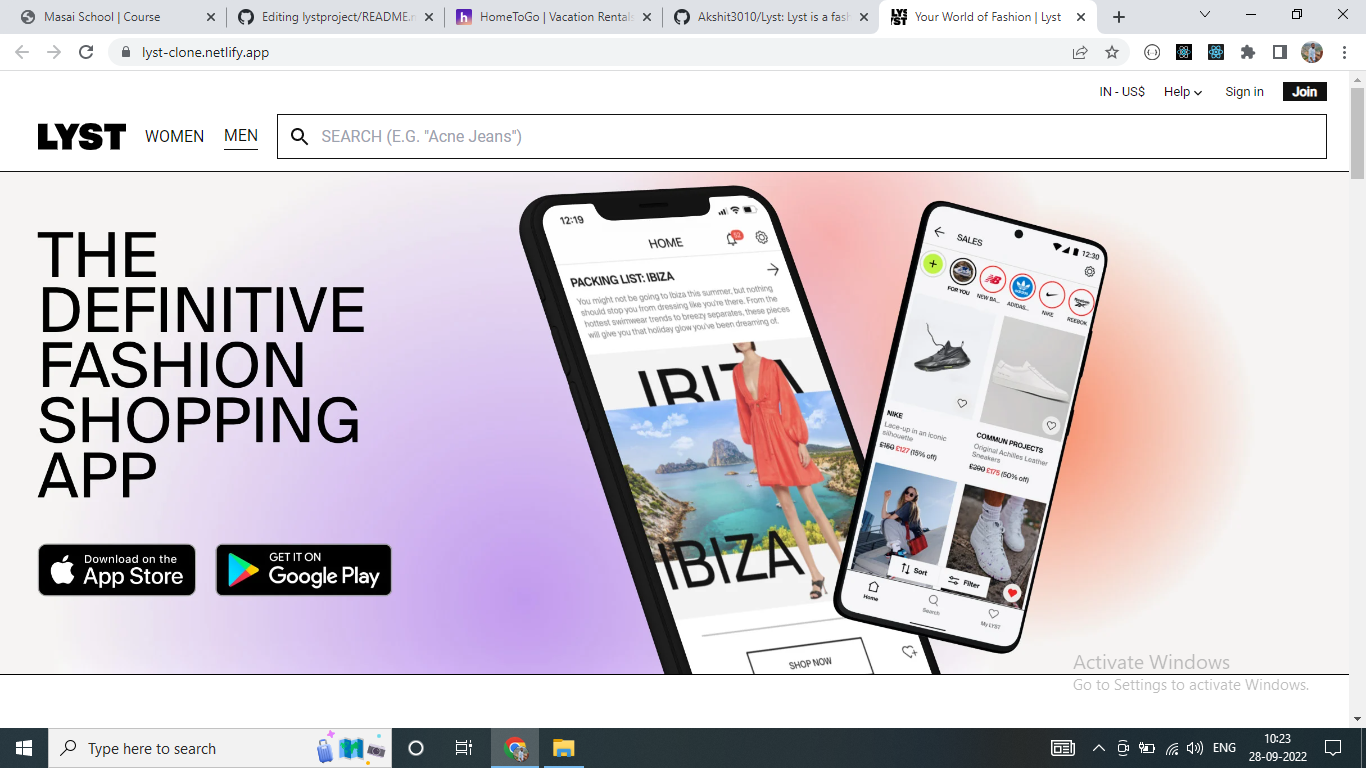Open the IN - US$ region selector
Image resolution: width=1366 pixels, height=768 pixels.
tap(1122, 92)
